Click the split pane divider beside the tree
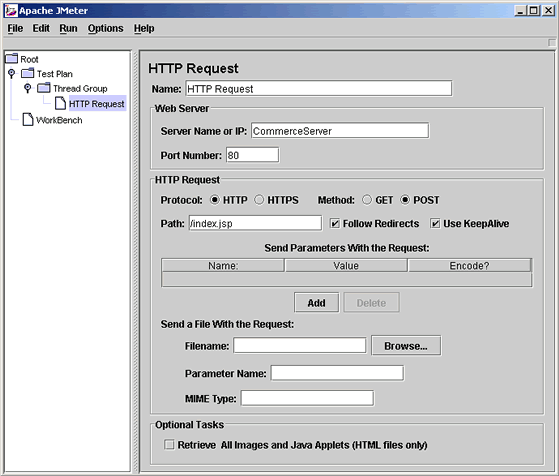The height and width of the screenshot is (476, 559). point(135,261)
